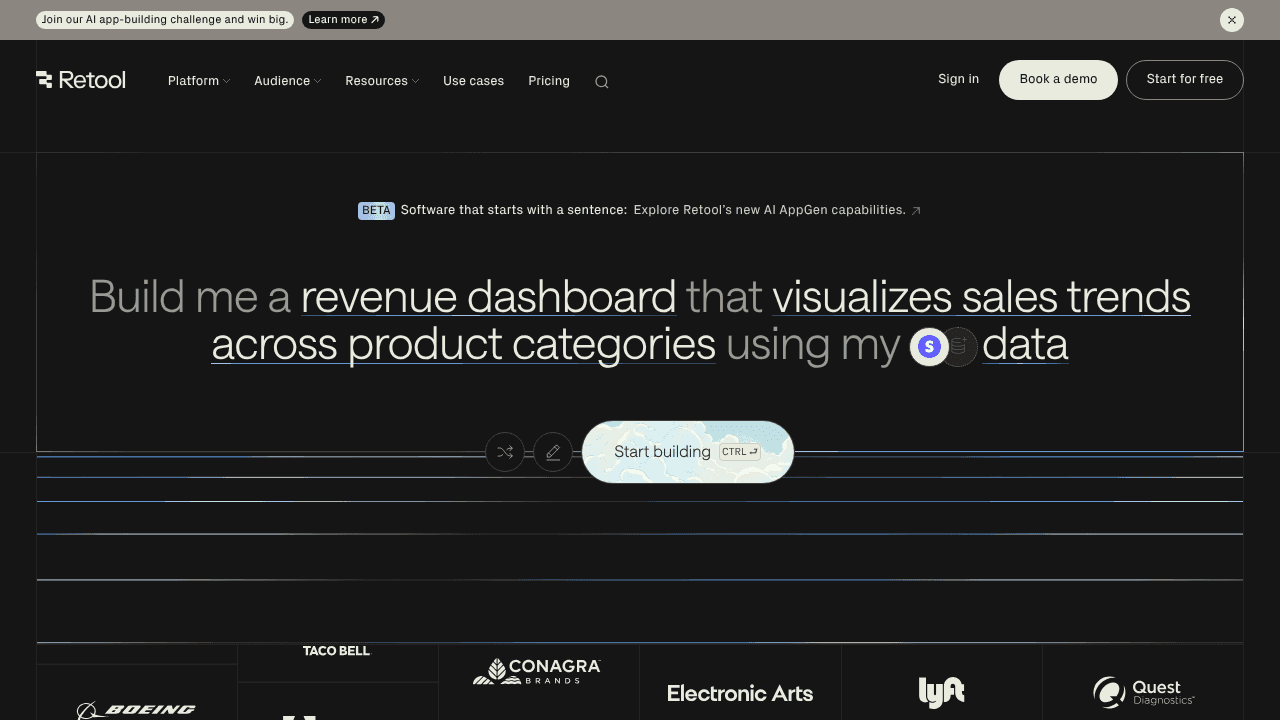Open the search magnifier icon
This screenshot has width=1280, height=720.
click(602, 82)
